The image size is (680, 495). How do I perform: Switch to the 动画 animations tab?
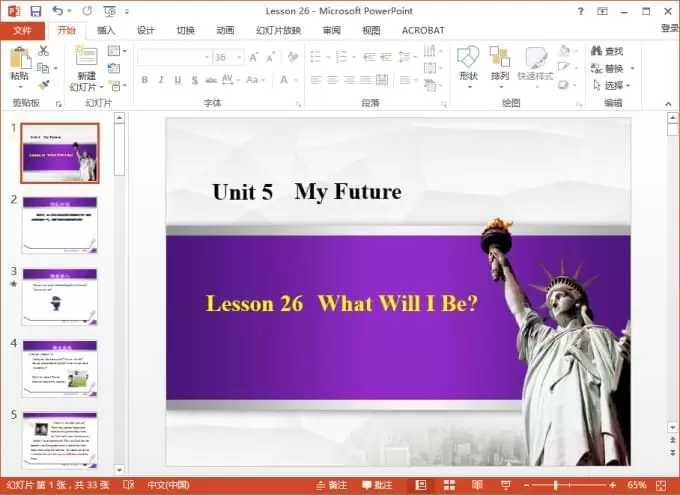pos(225,30)
